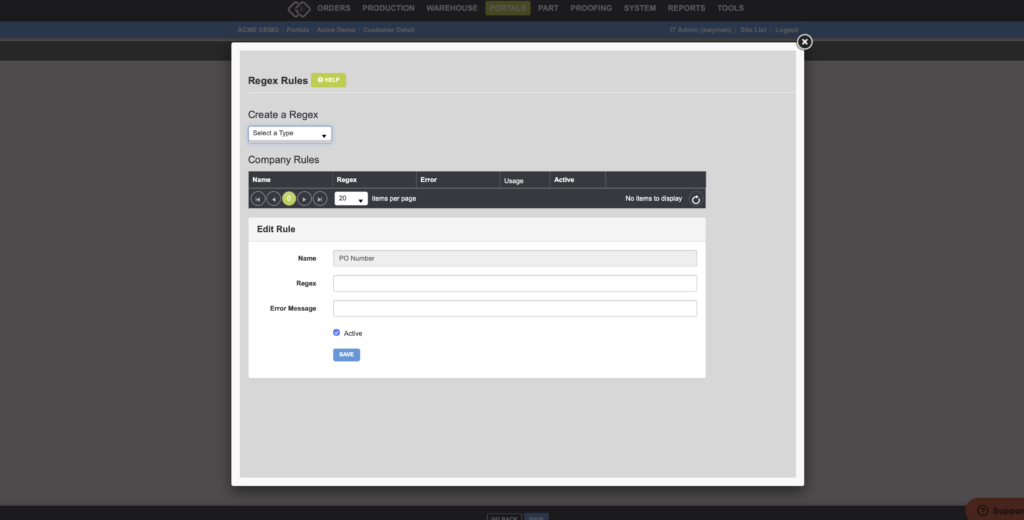Toggle the Active checkbox

pos(337,333)
